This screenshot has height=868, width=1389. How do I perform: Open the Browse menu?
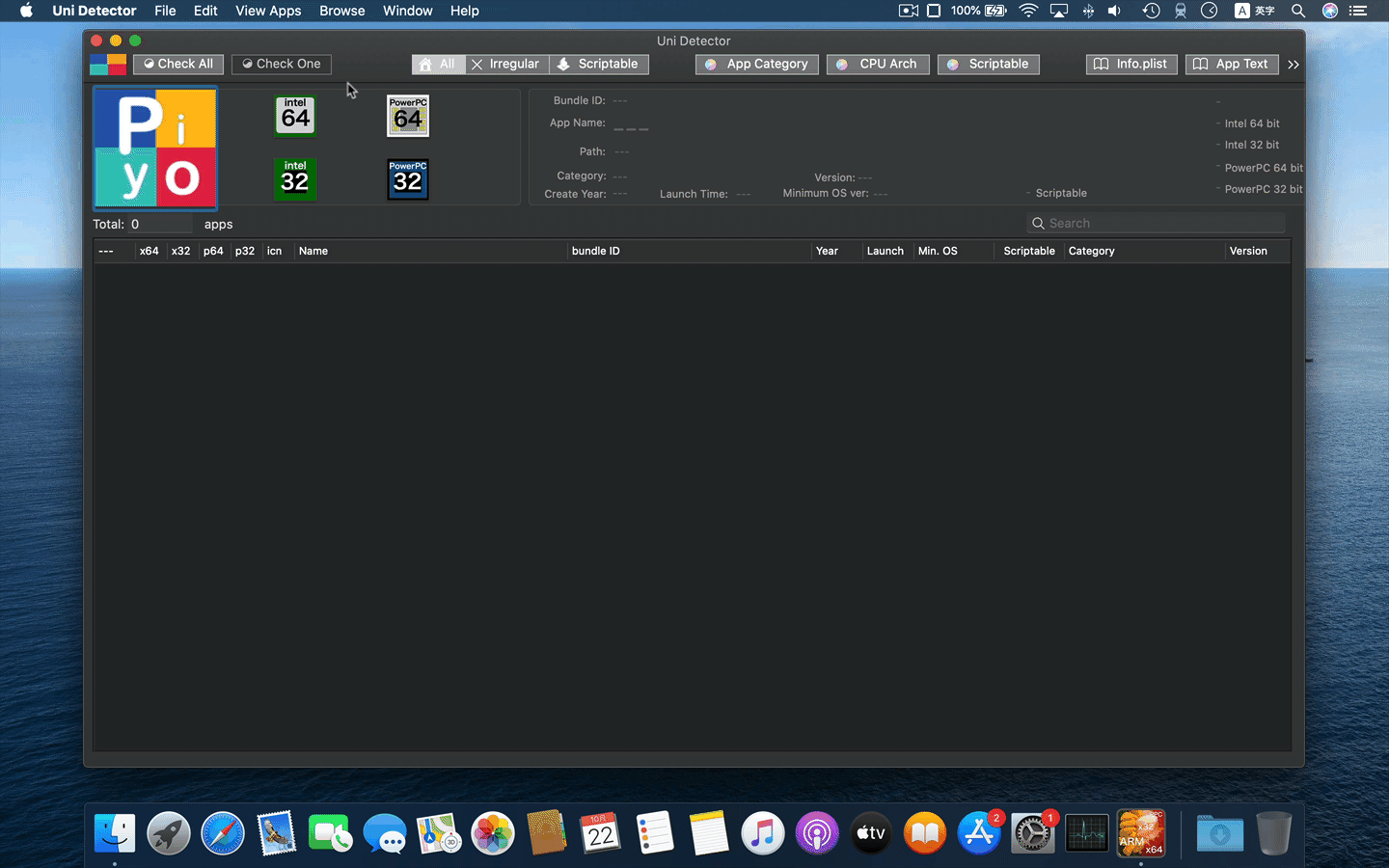[x=342, y=11]
